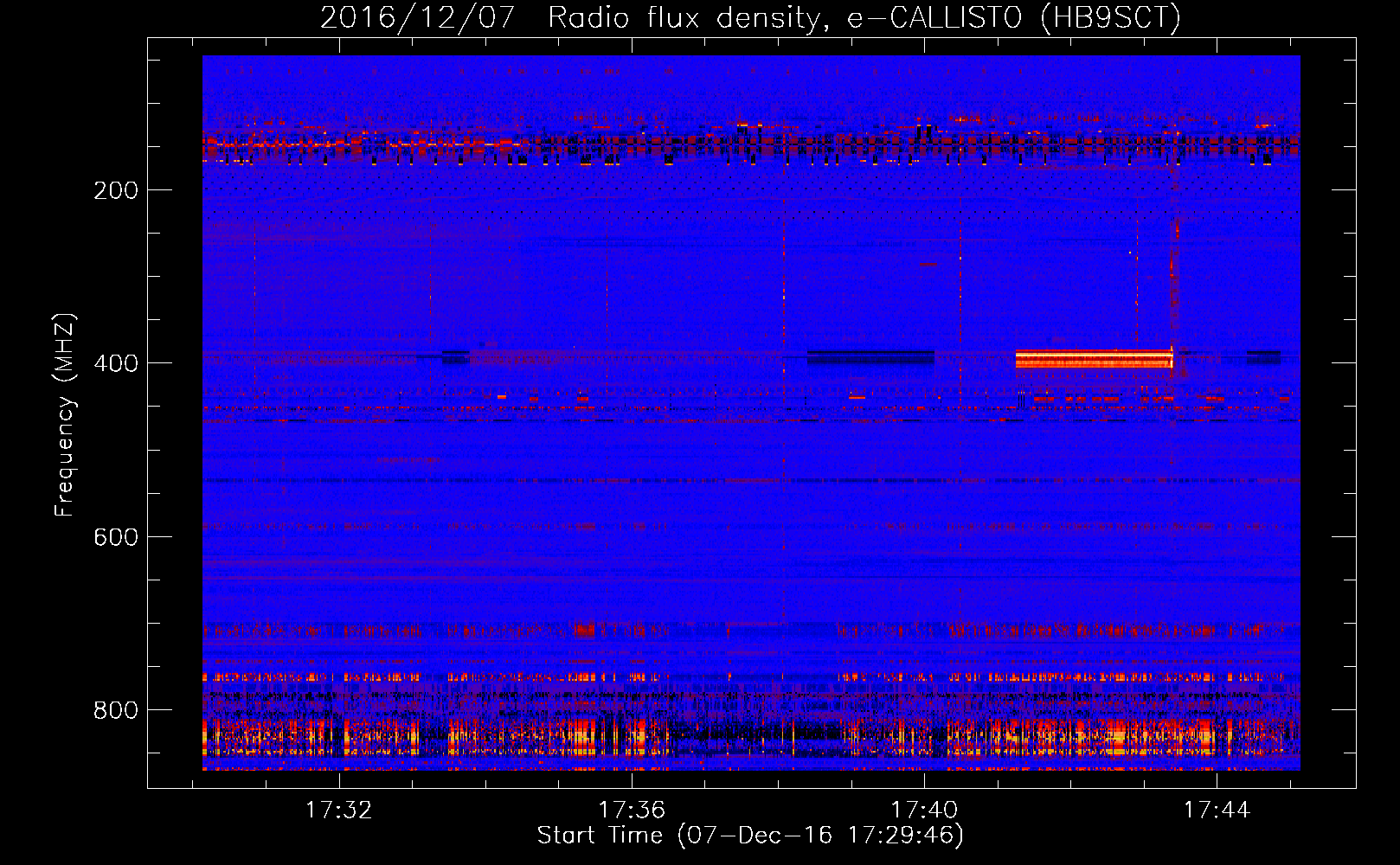Screen dimensions: 1400x865
Task: Click the dark band near 400 MHz around 17:39
Action: pos(870,357)
